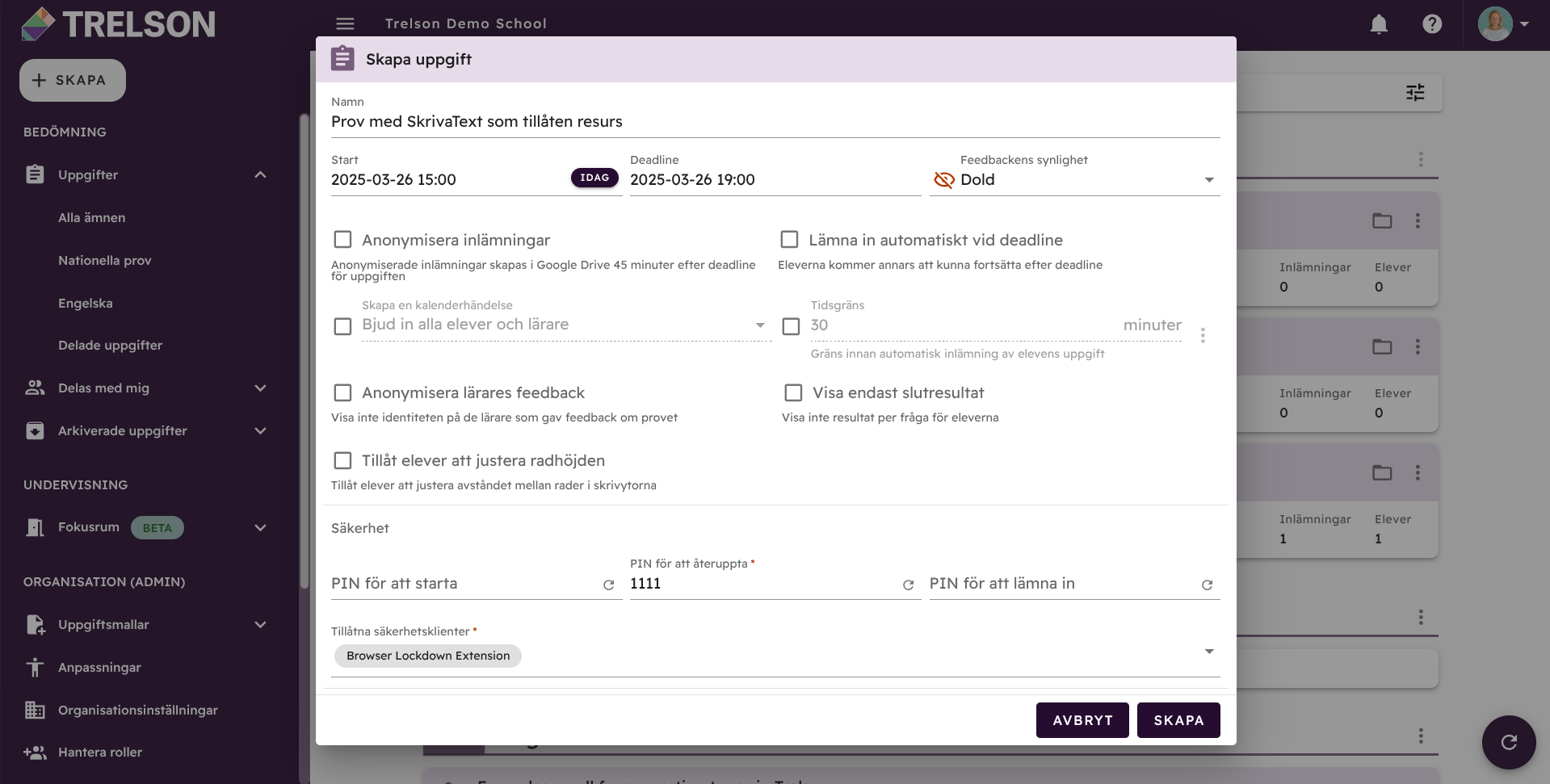Open Tillåtna säkerhetsklienter dropdown arrow
This screenshot has height=784, width=1550.
[1209, 652]
